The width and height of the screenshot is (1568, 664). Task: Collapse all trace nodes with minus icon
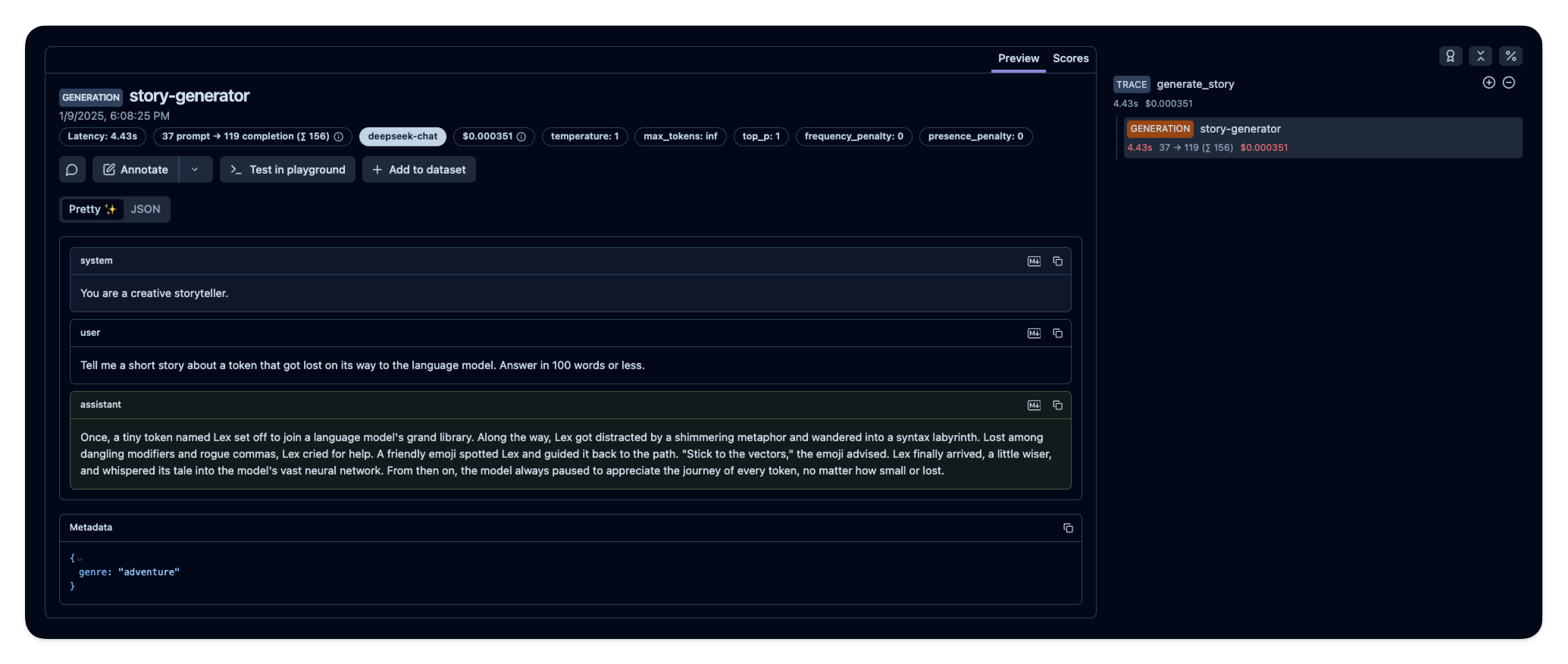point(1509,83)
